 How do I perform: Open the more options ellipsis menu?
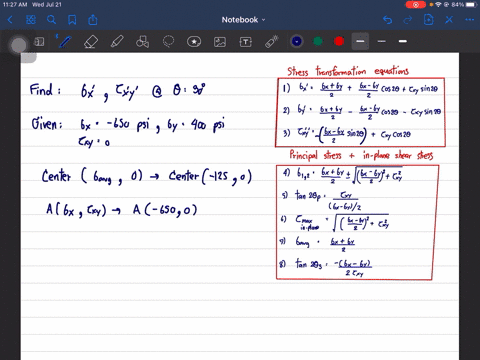pos(470,20)
